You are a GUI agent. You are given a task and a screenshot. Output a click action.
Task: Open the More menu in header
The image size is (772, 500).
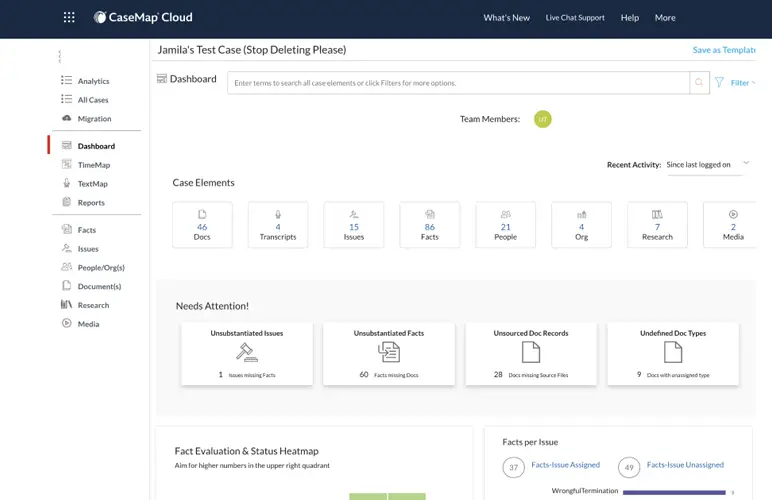click(x=665, y=18)
